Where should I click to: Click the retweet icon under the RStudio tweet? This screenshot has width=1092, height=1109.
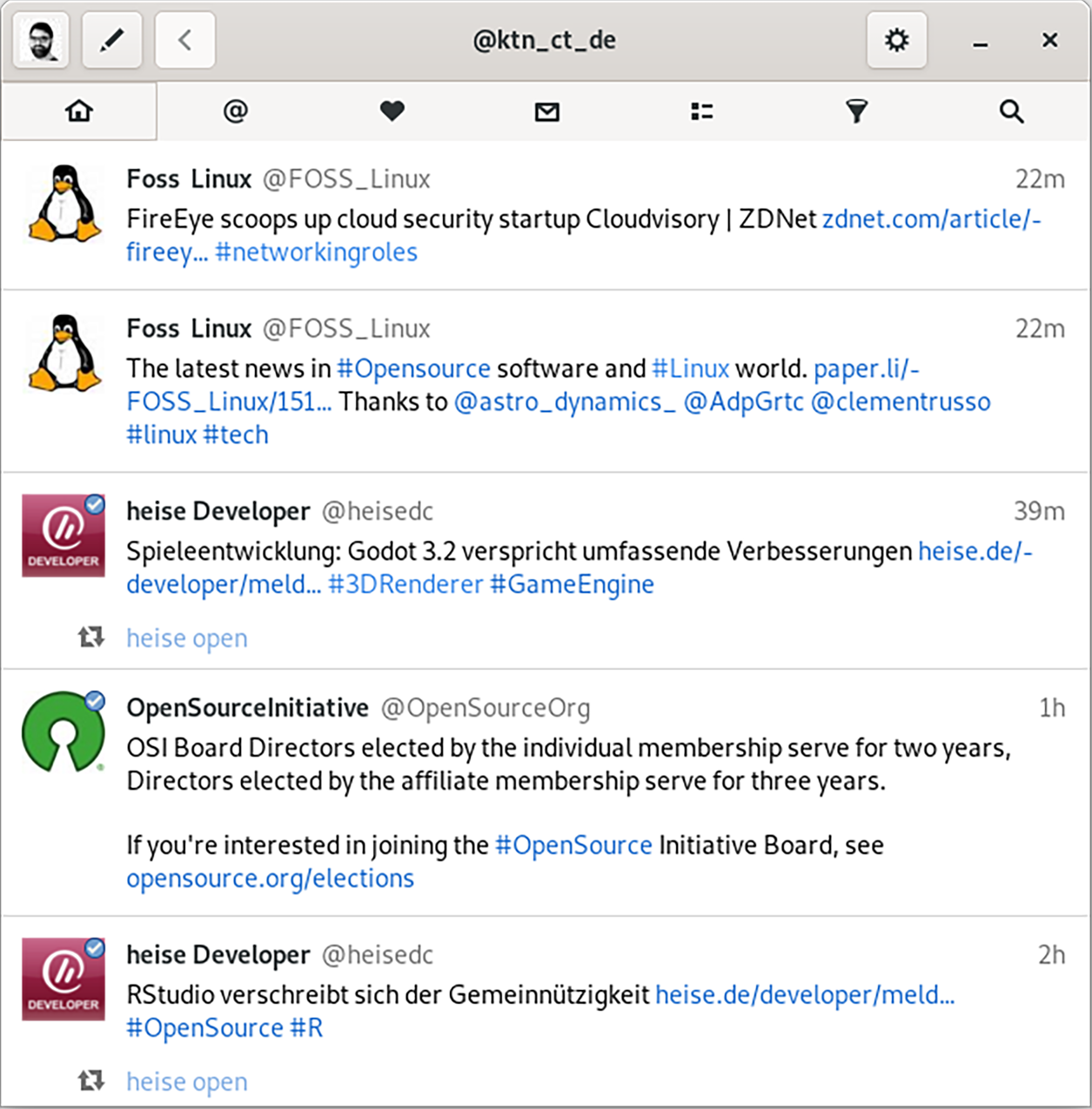click(x=91, y=1081)
